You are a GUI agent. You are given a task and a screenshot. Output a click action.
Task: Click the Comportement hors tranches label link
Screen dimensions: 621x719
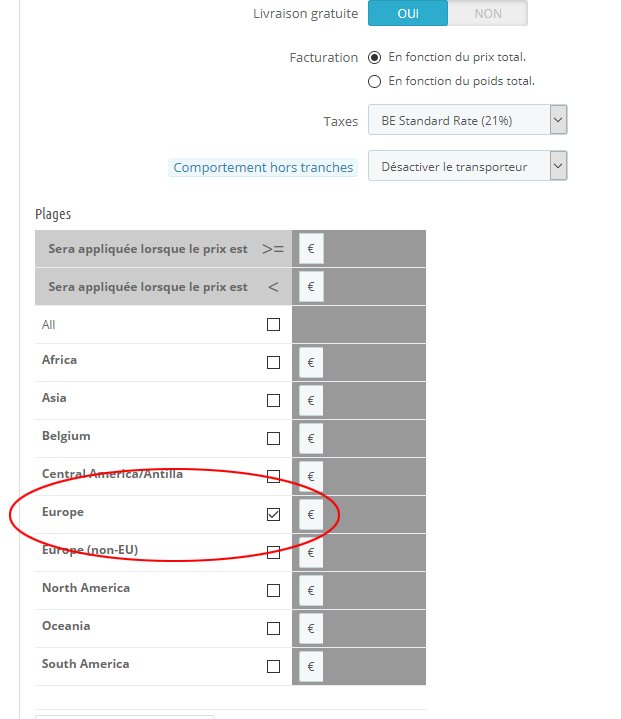point(263,167)
